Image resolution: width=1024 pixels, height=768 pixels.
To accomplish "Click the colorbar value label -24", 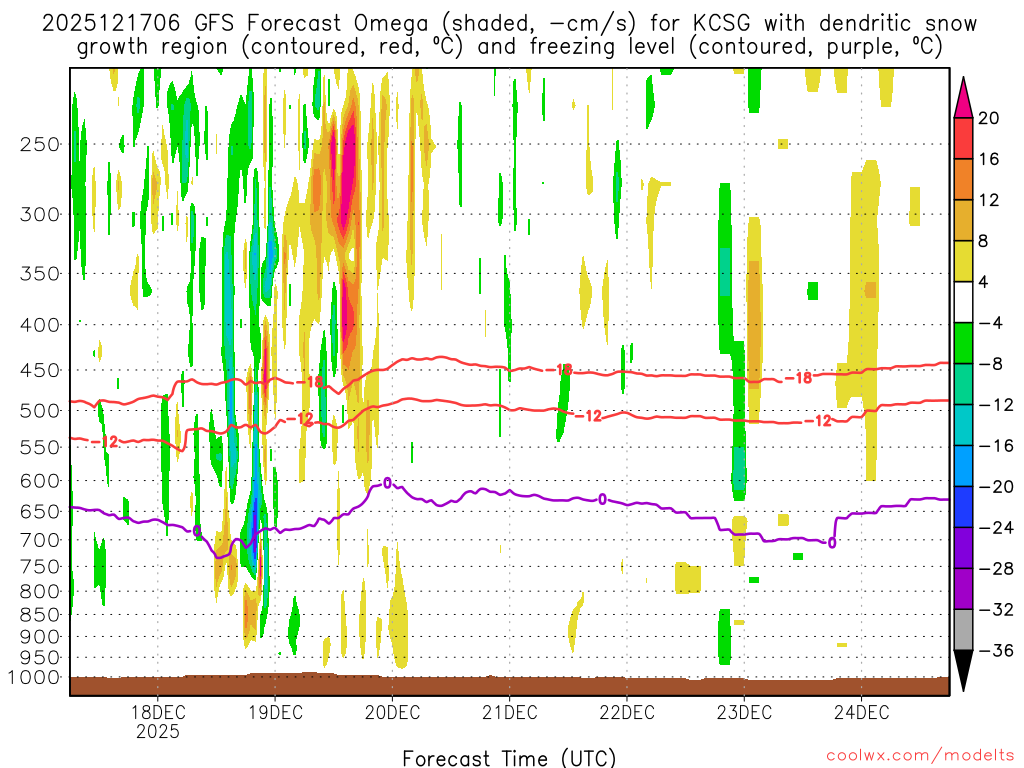I will click(996, 528).
